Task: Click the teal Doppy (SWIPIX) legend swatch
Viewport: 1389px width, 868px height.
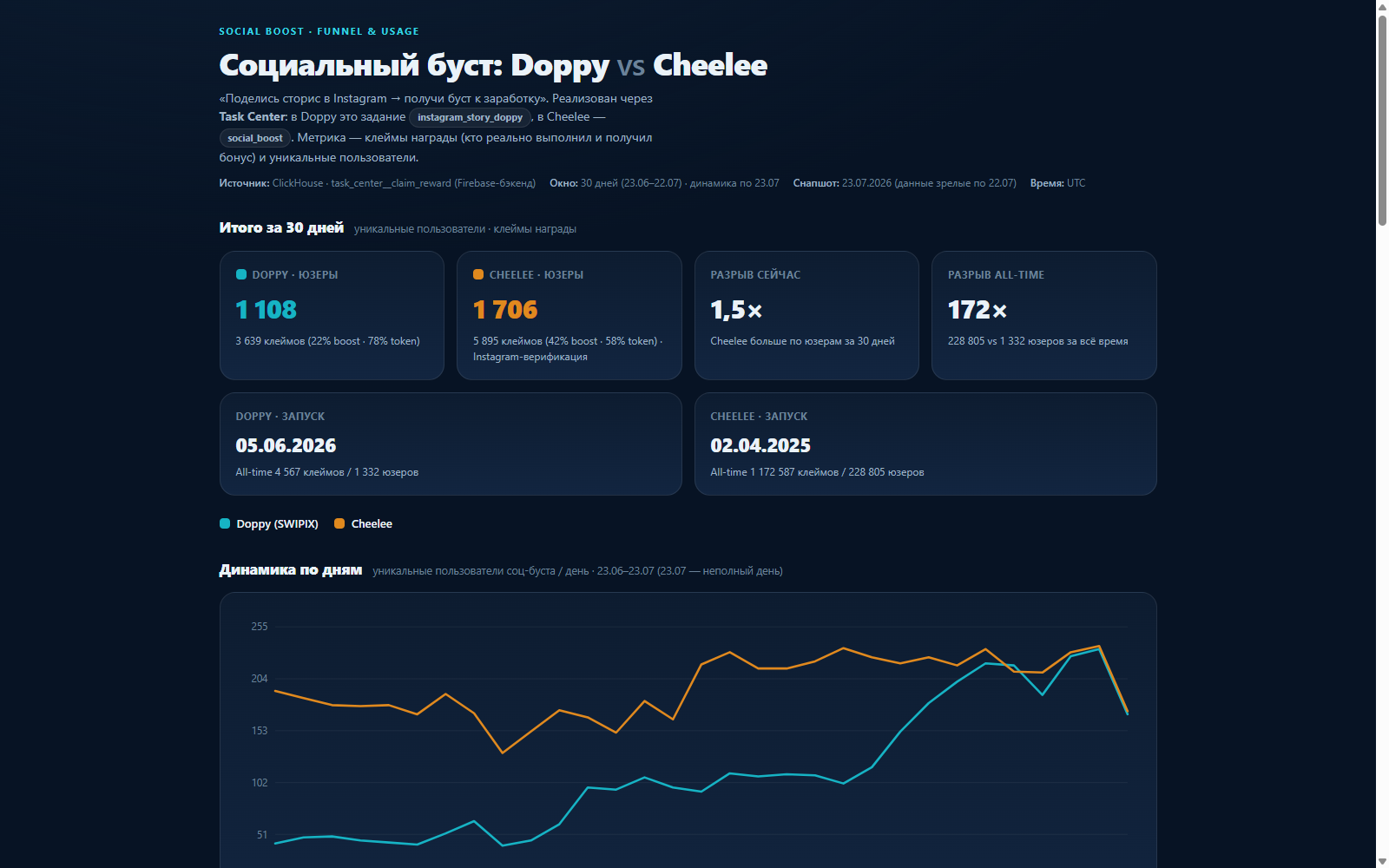Action: pyautogui.click(x=225, y=523)
